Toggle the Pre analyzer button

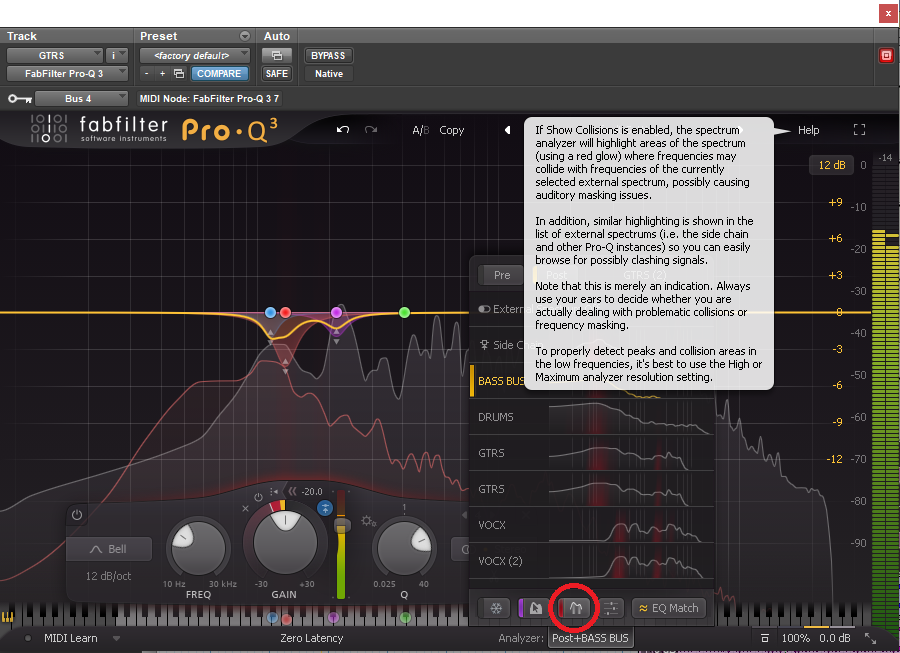[x=502, y=275]
